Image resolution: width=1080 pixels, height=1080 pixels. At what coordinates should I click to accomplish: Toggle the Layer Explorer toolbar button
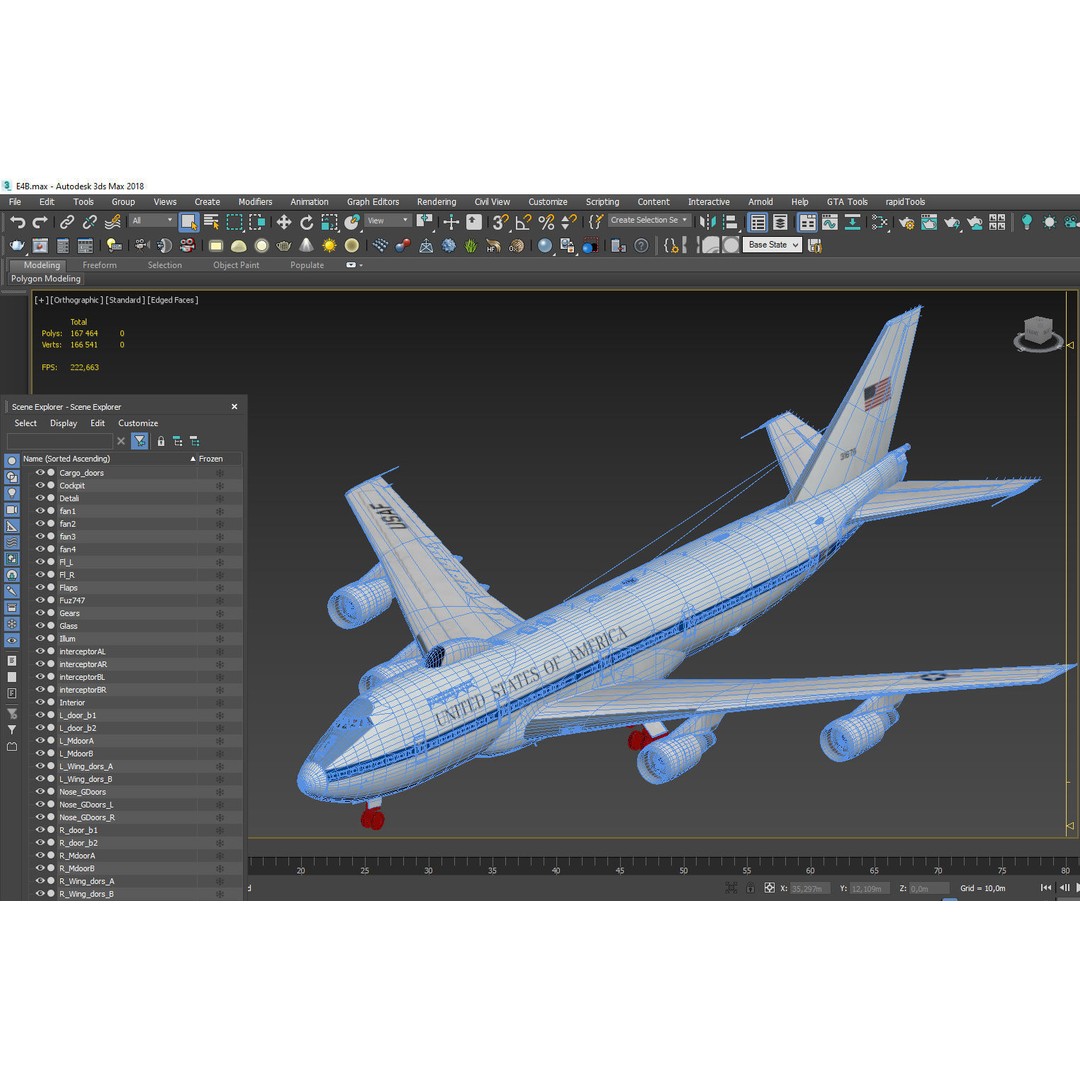[x=780, y=222]
